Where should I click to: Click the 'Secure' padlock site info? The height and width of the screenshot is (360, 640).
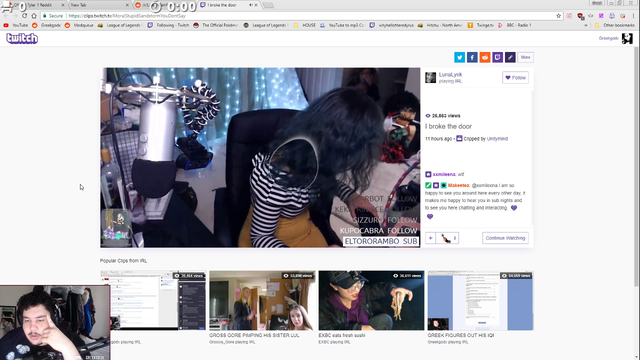(53, 16)
